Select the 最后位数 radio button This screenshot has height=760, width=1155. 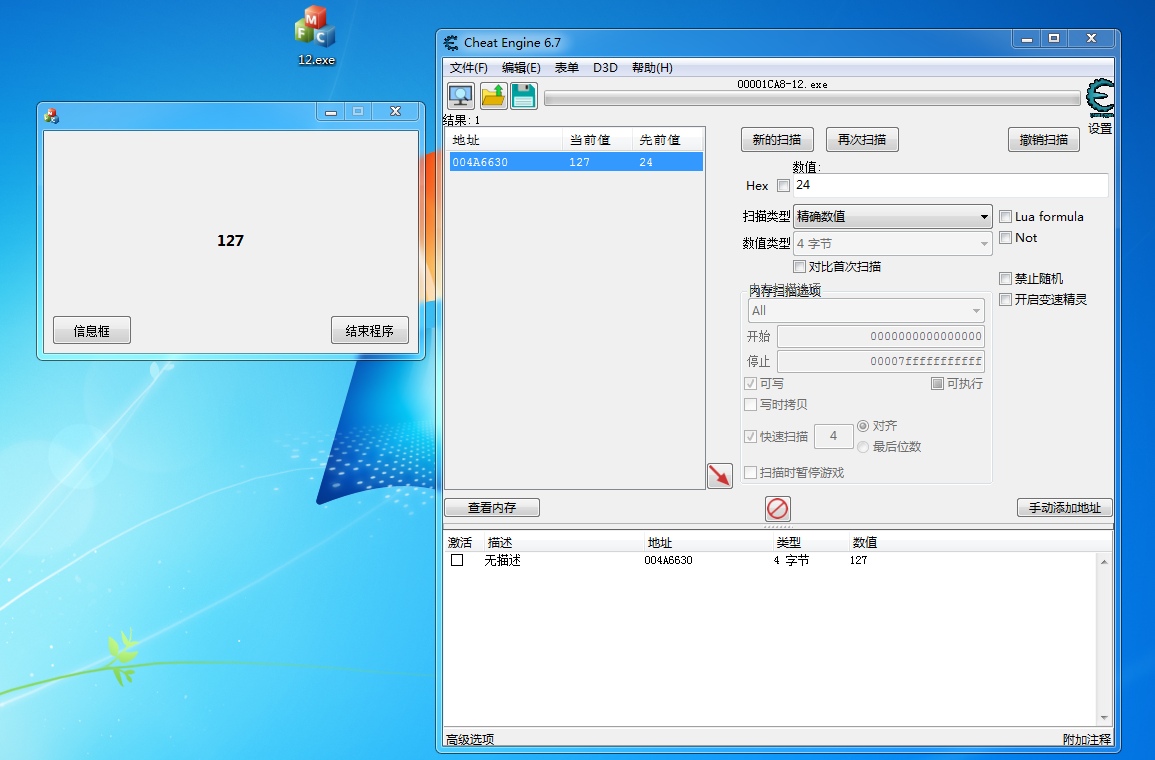[x=863, y=446]
